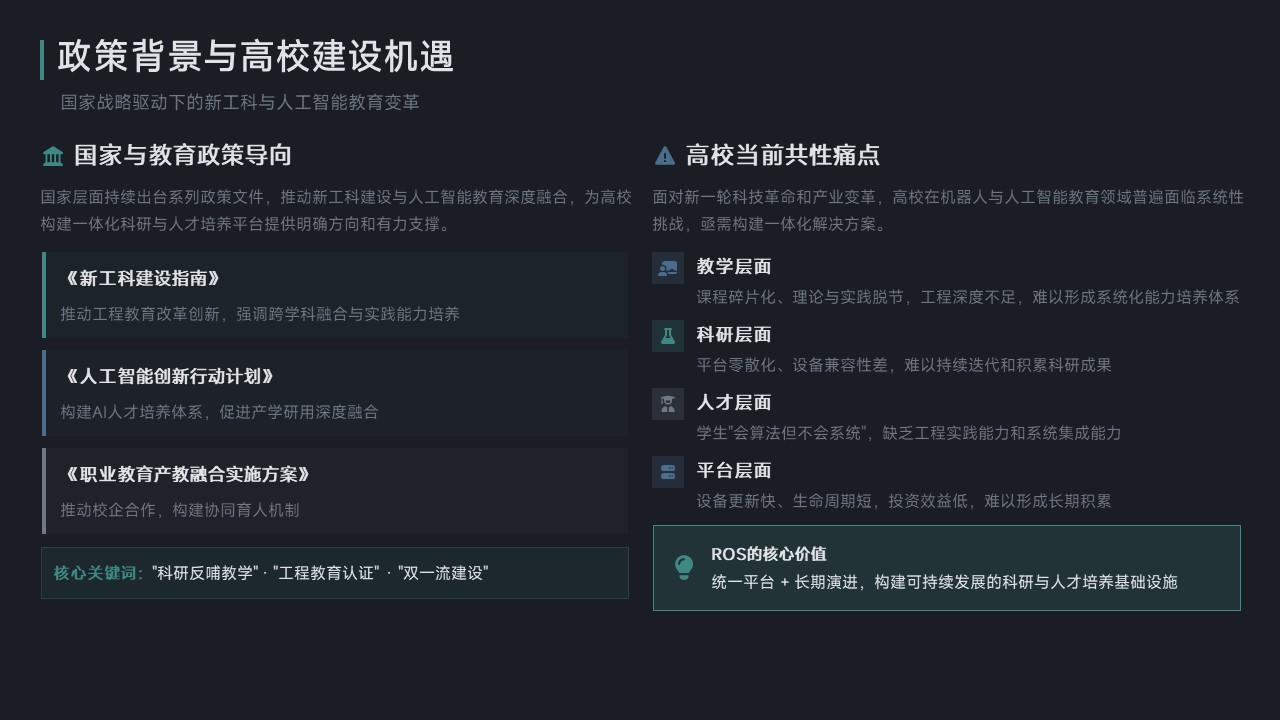Click the 教学层面 heading text
The image size is (1280, 720).
point(734,267)
